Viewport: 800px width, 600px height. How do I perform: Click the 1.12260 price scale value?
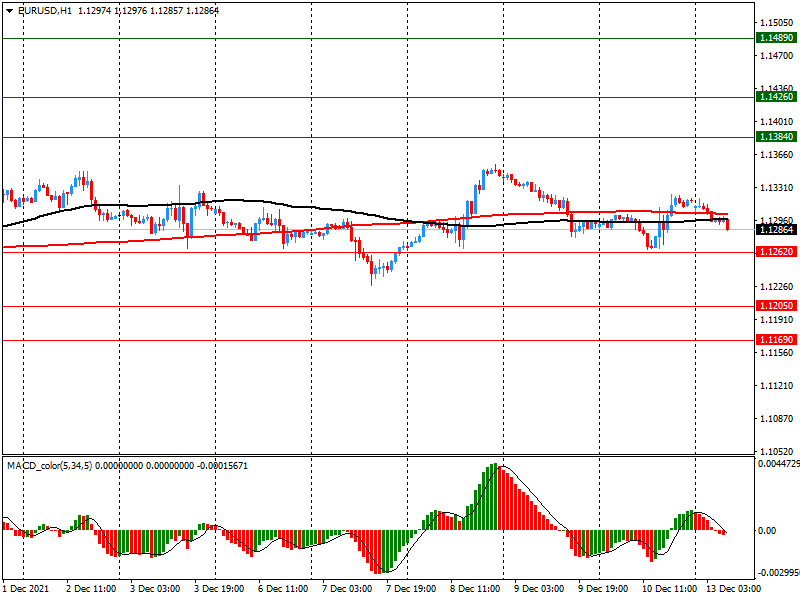[x=777, y=287]
